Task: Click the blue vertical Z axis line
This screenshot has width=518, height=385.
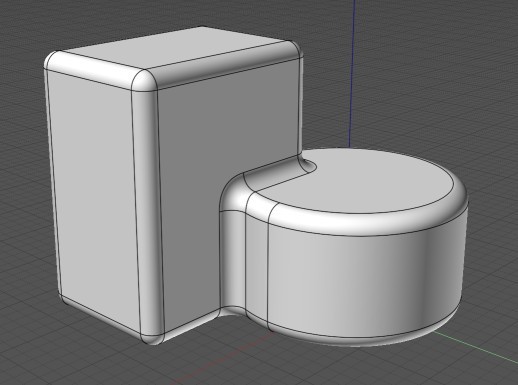Action: [x=352, y=73]
